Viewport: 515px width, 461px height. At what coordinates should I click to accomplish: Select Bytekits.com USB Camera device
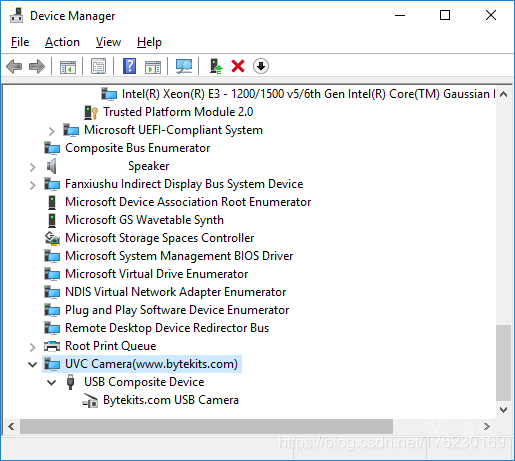171,400
